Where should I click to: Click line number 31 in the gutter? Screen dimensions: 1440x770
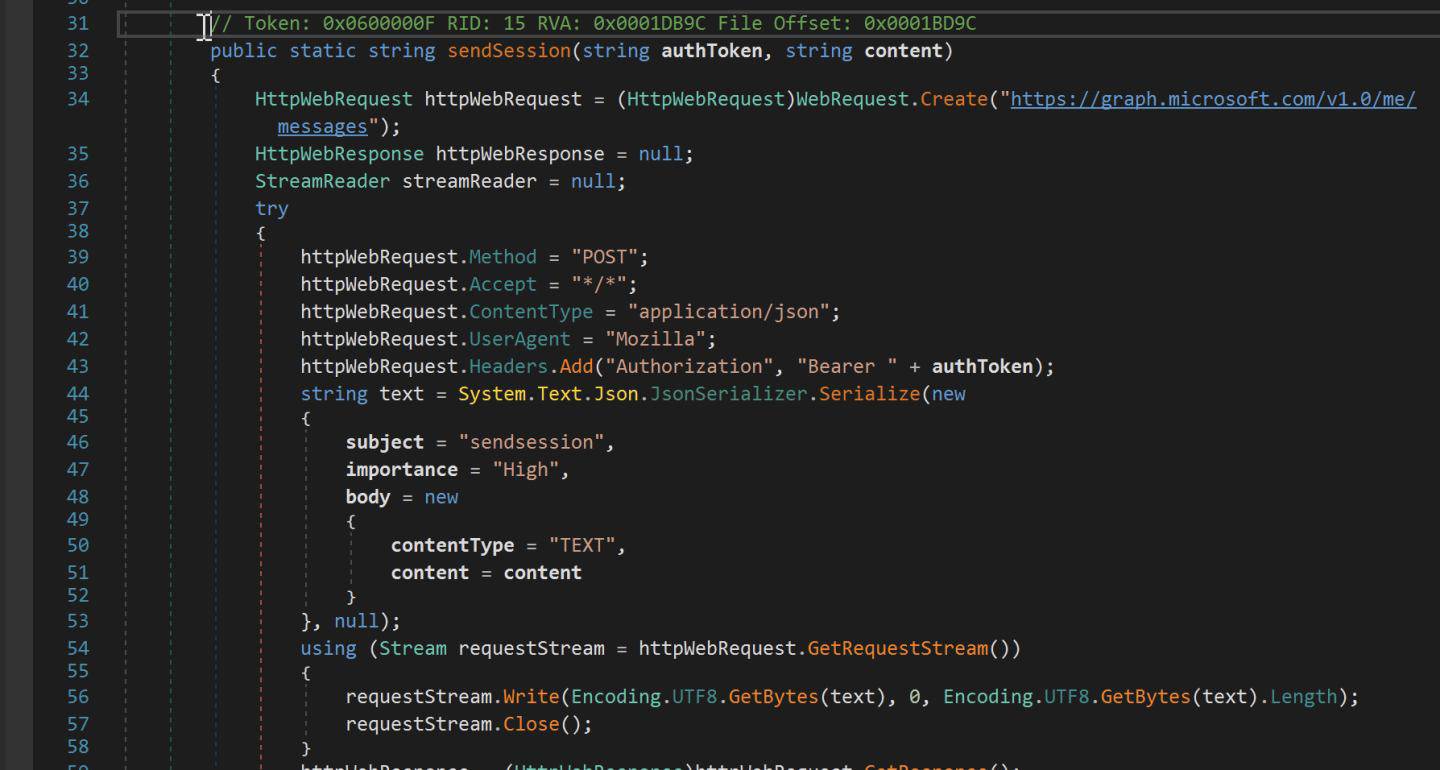[77, 23]
